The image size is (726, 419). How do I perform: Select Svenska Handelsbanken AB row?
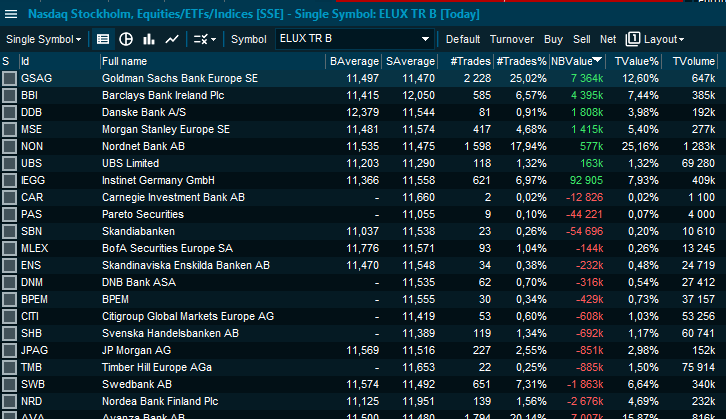click(363, 333)
